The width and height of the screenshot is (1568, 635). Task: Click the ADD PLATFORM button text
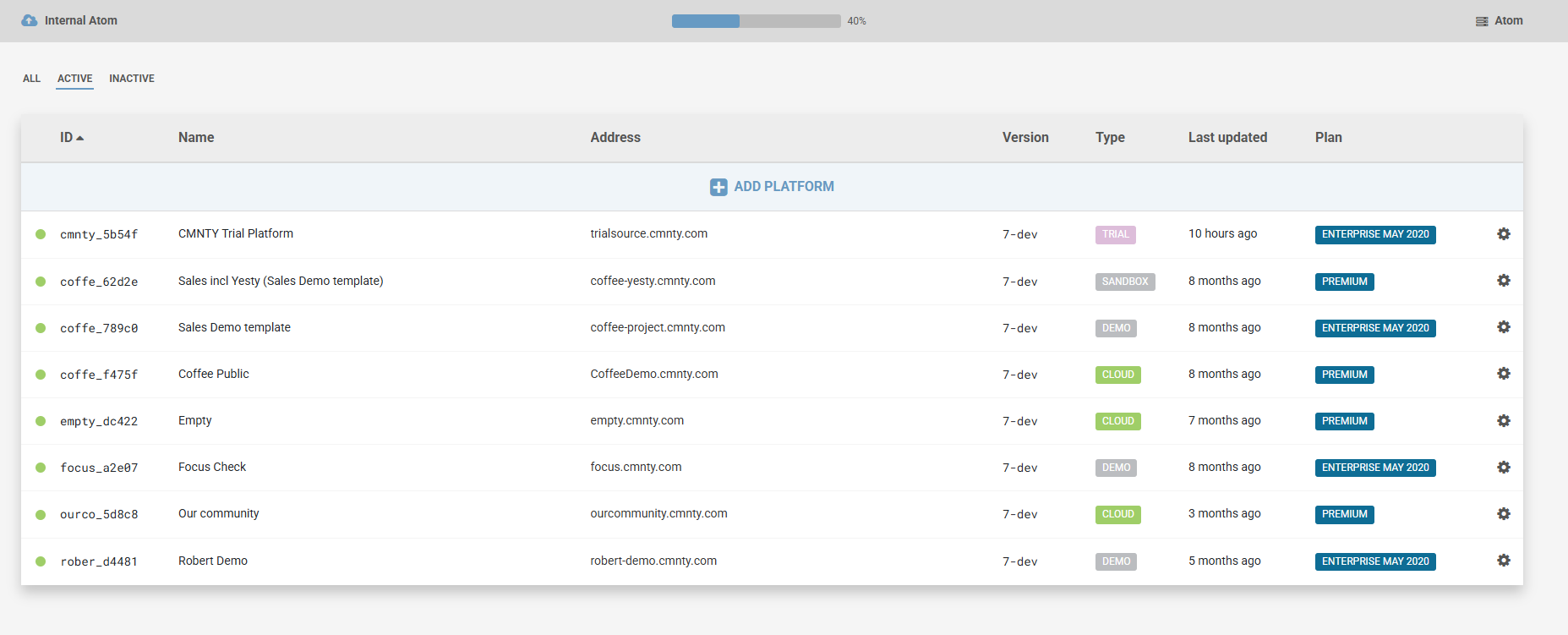coord(784,186)
